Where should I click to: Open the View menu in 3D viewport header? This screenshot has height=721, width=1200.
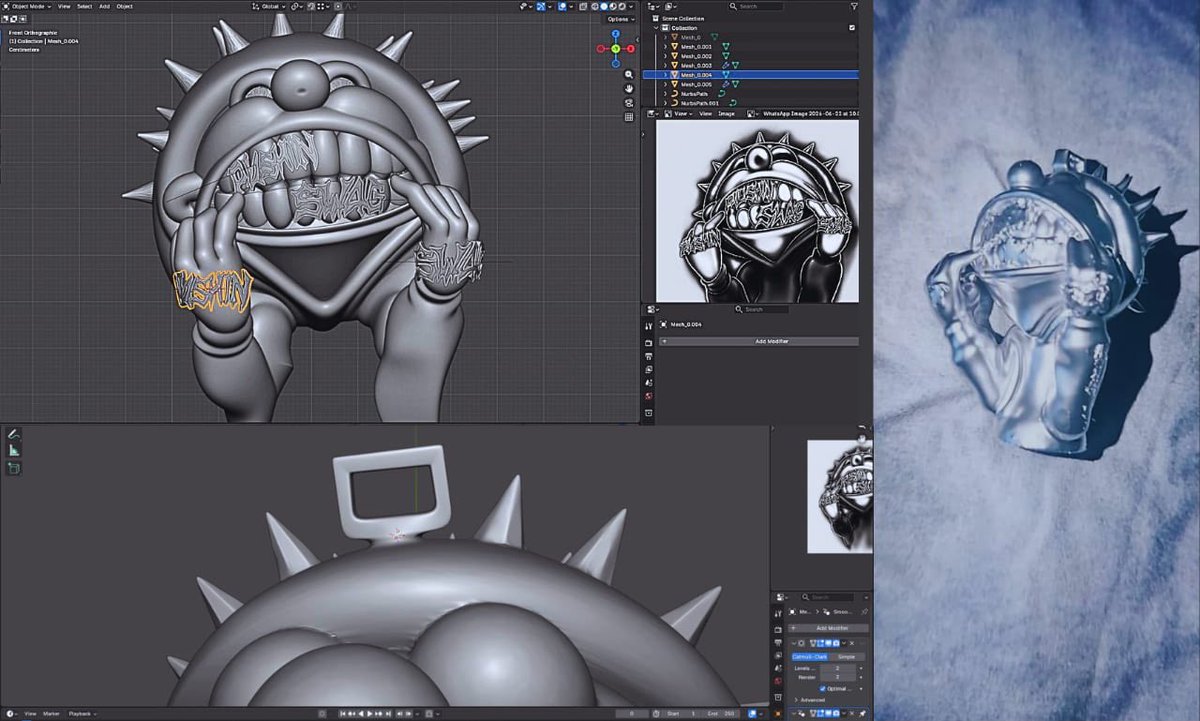64,6
